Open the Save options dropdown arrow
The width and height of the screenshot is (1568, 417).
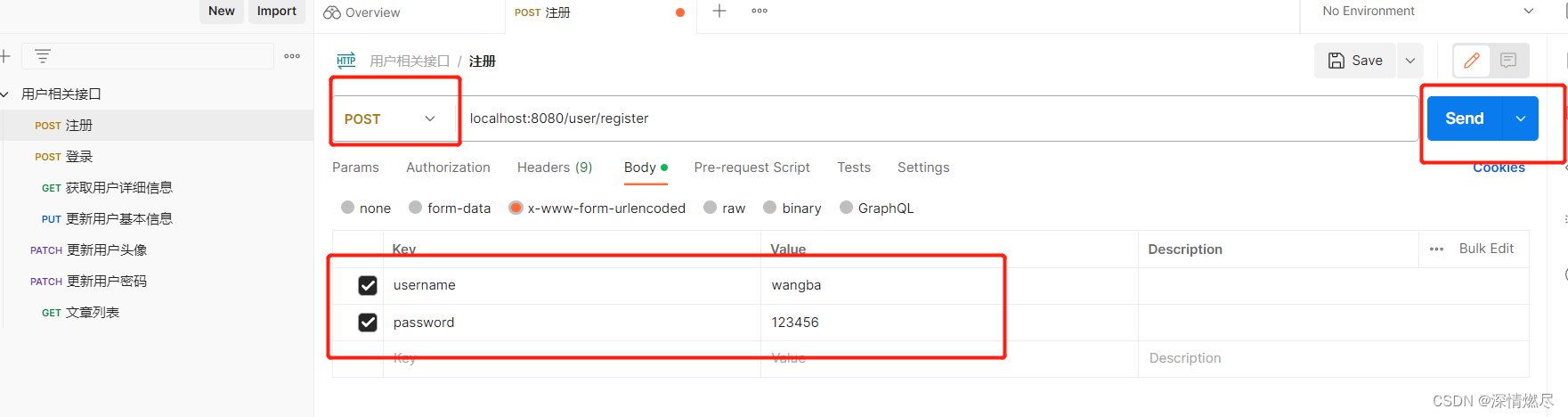[1410, 61]
